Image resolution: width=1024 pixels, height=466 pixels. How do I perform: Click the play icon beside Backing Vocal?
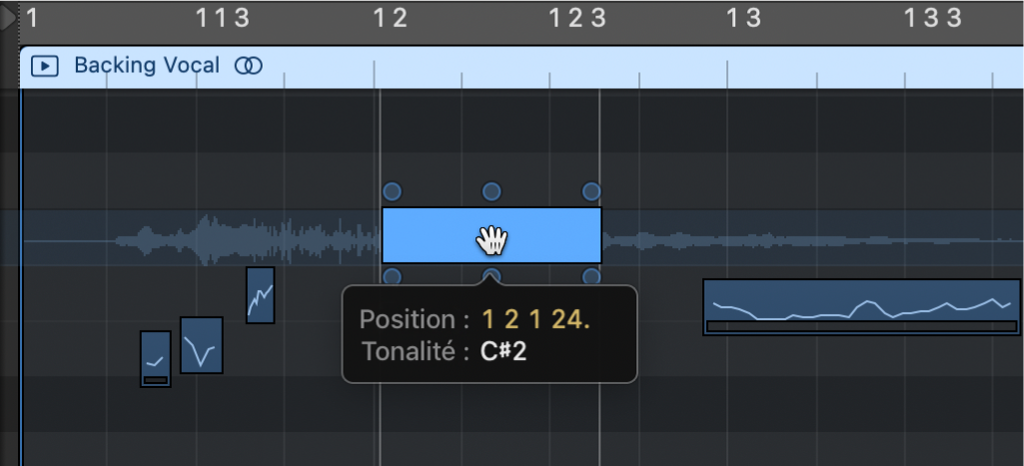tap(44, 66)
